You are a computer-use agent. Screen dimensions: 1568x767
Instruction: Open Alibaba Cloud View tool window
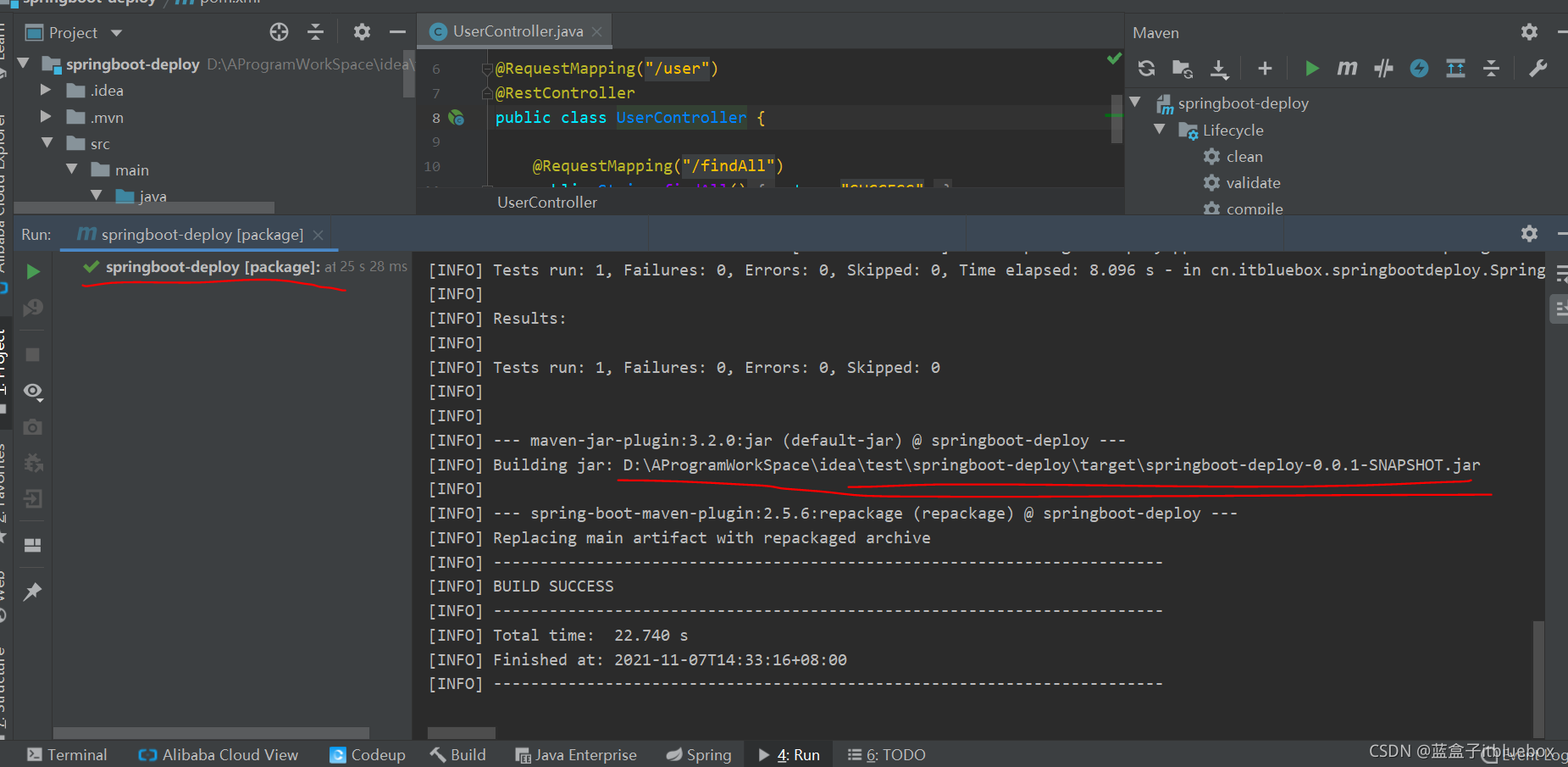click(x=218, y=754)
